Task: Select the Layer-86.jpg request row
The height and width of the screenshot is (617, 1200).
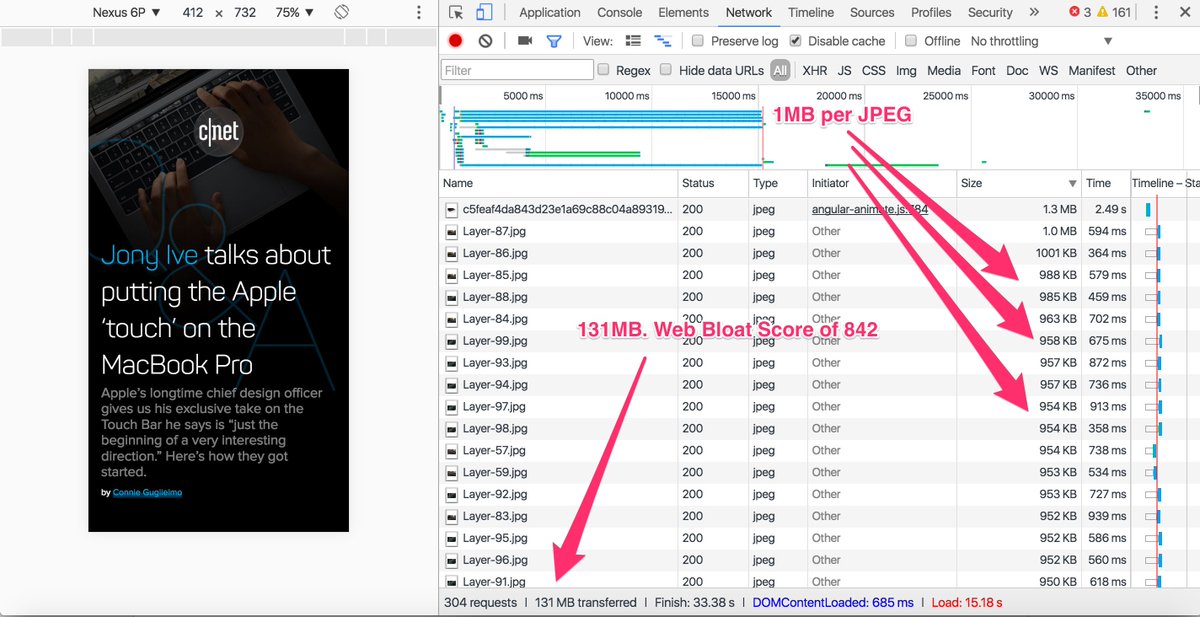Action: [820, 253]
